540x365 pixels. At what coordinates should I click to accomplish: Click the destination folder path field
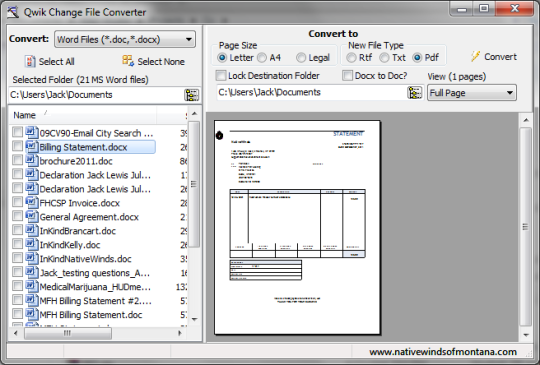tap(312, 92)
